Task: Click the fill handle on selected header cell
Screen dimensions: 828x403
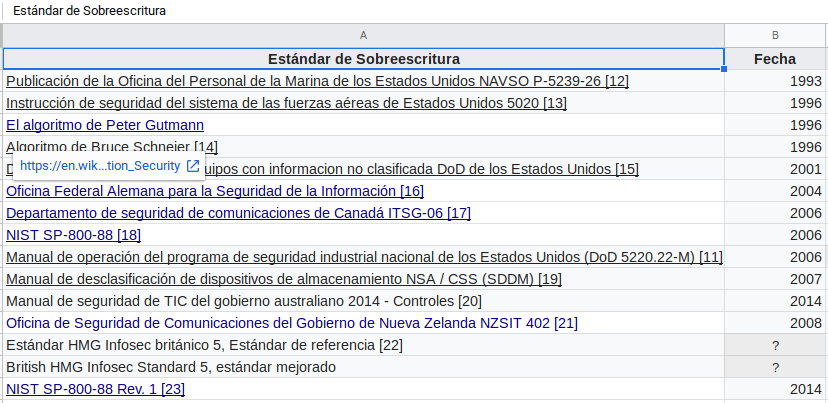Action: coord(724,69)
